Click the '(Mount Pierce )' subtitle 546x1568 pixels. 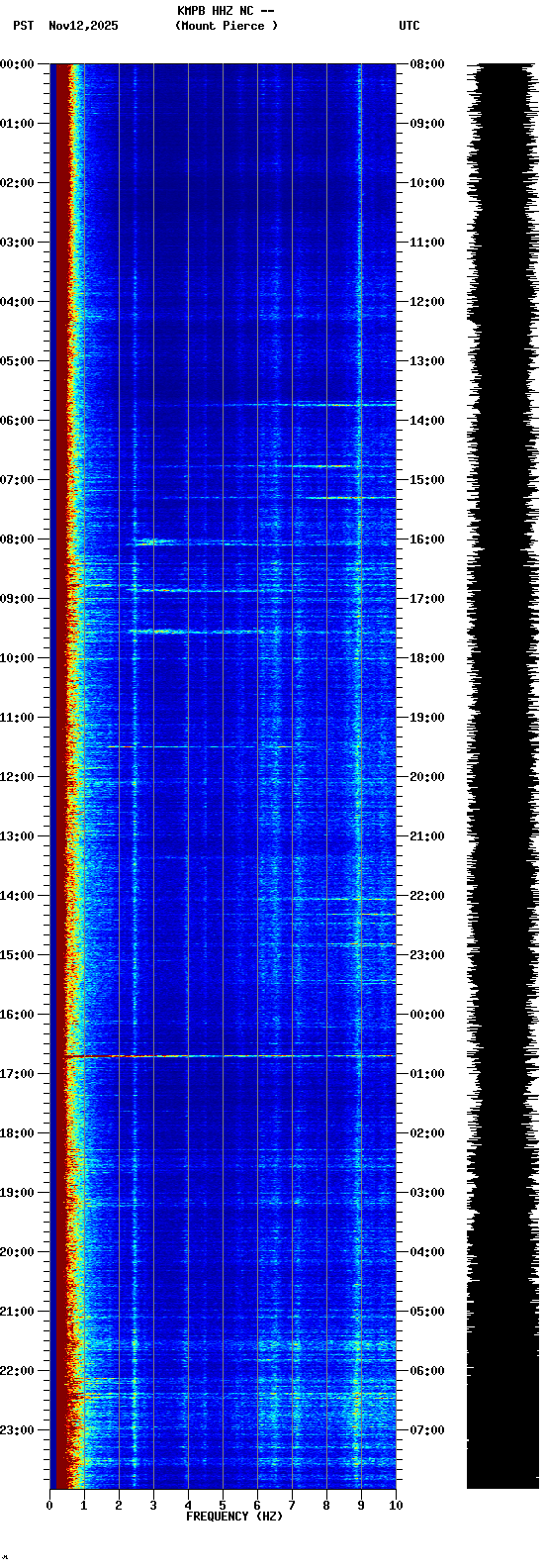click(227, 26)
